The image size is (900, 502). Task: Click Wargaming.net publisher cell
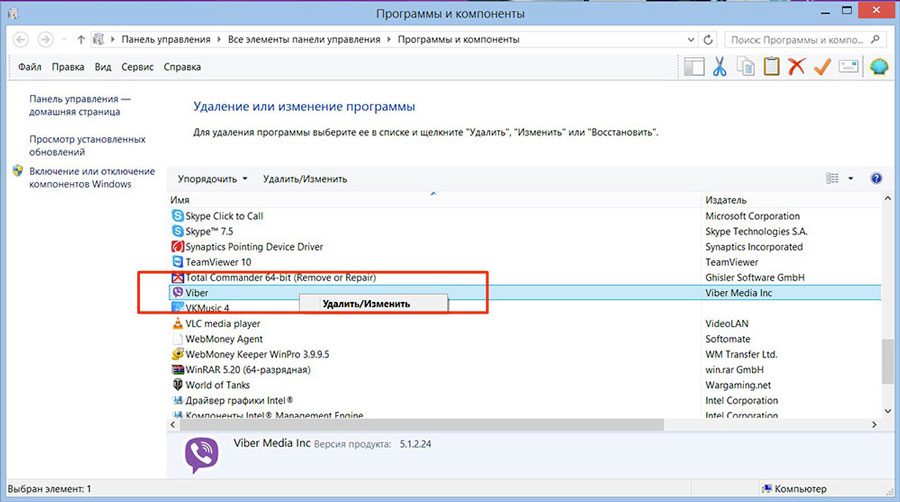tap(738, 385)
